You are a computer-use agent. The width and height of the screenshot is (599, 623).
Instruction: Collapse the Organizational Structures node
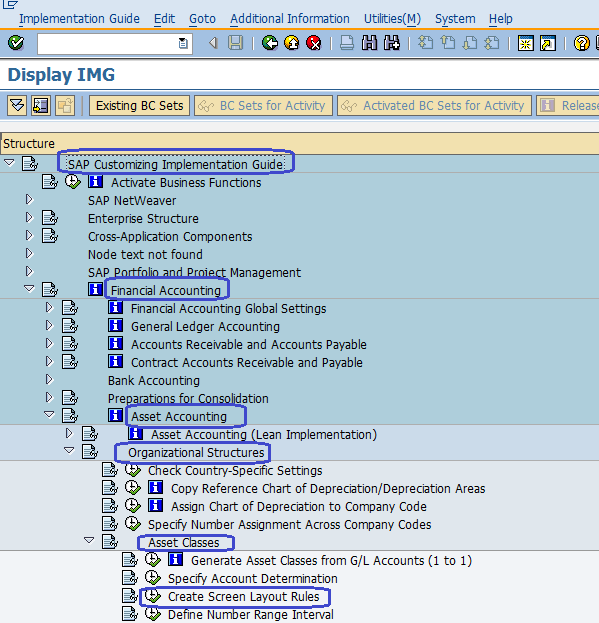click(69, 451)
